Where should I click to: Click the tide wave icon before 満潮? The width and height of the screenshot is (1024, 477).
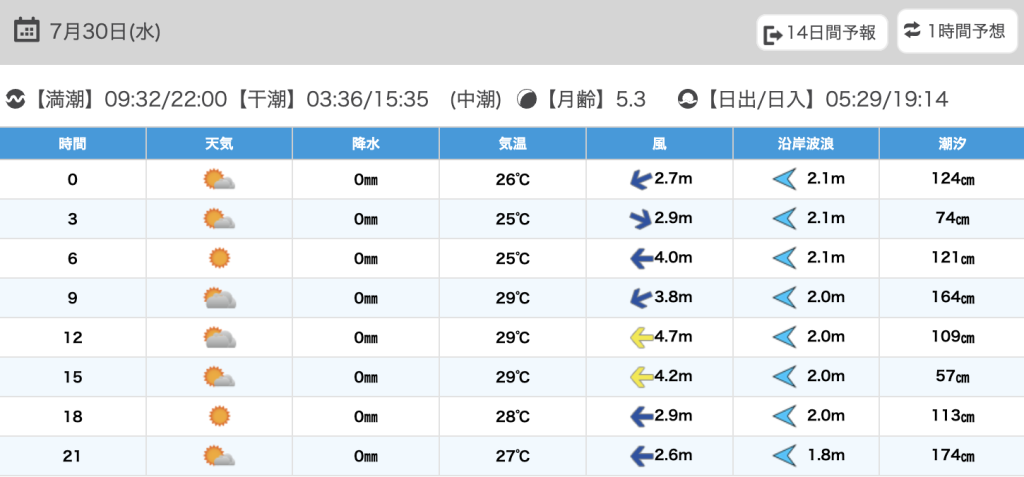15,99
